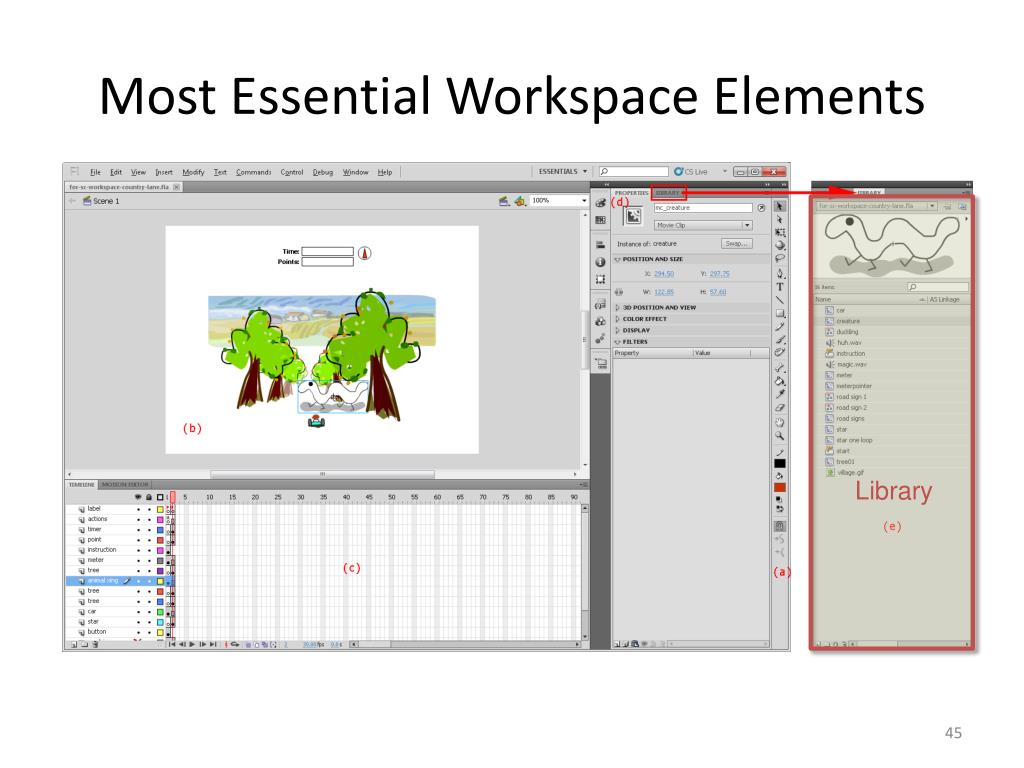Viewport: 1024px width, 768px height.
Task: Select the Bone tool
Action: [780, 368]
